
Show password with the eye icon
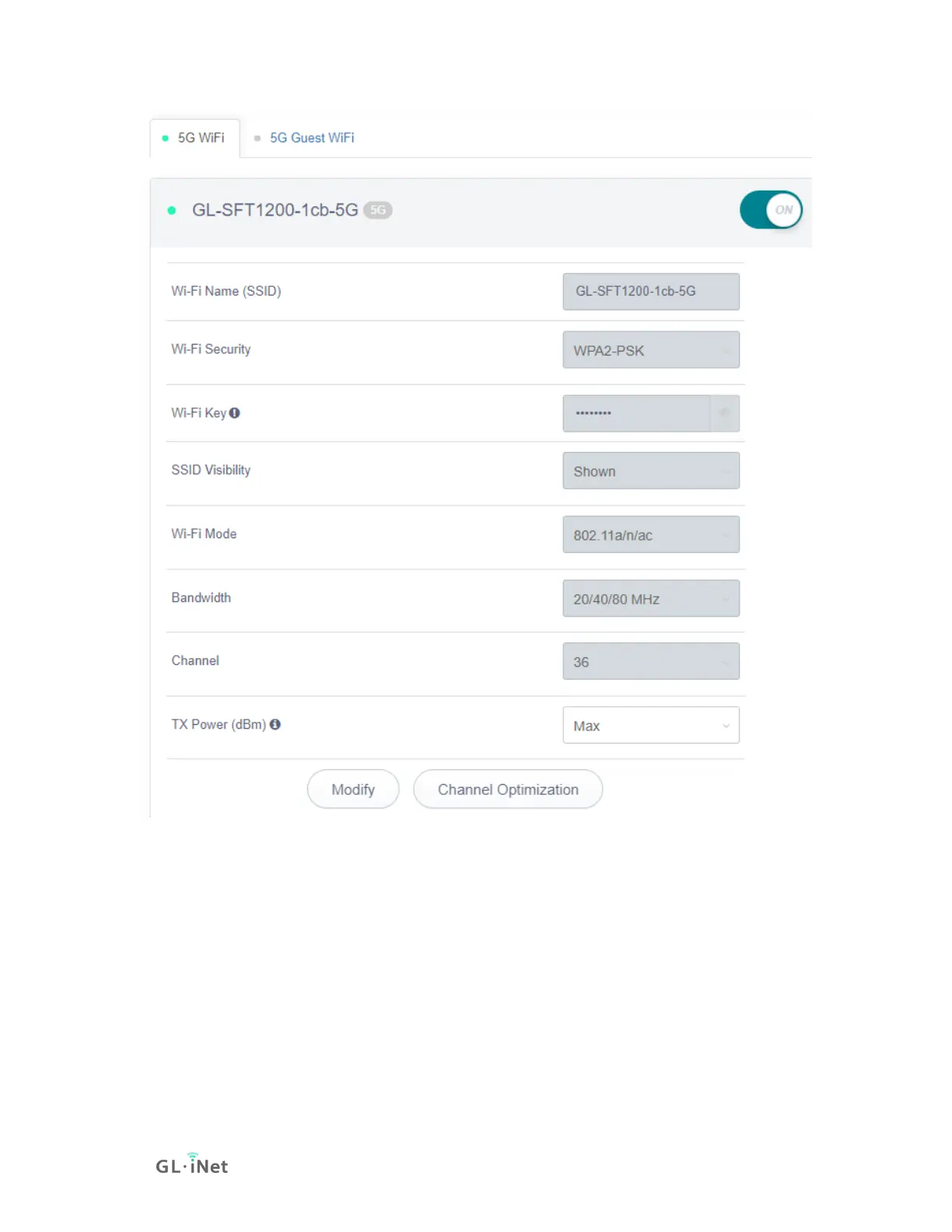724,413
